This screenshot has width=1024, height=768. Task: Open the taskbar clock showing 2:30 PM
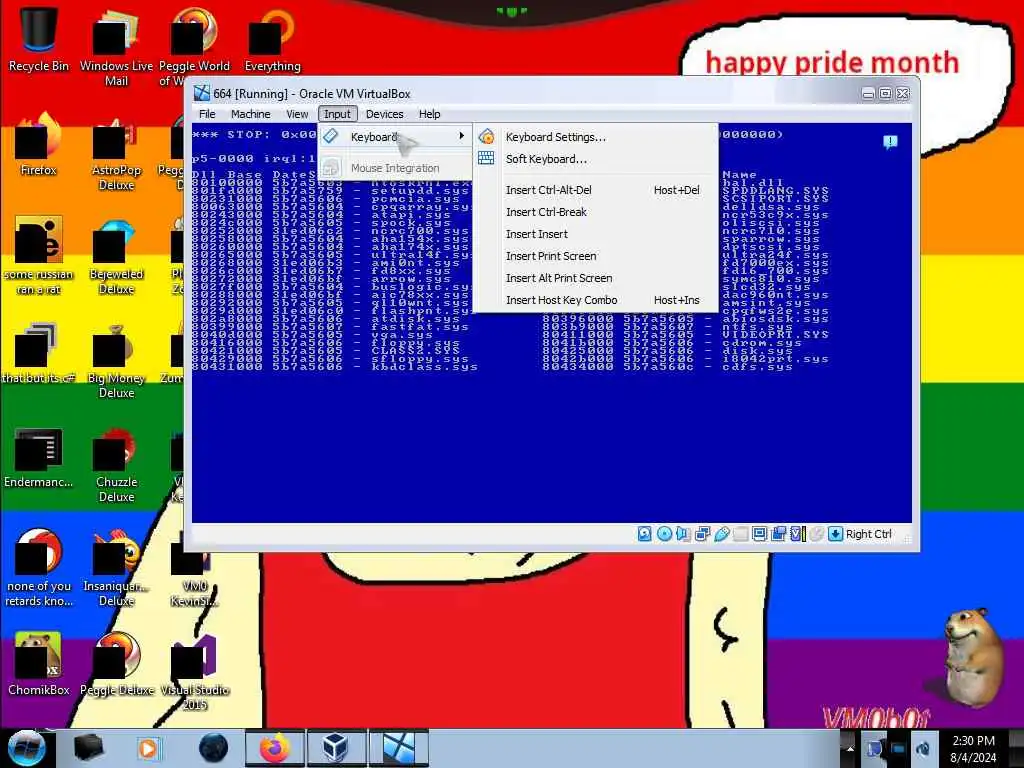[973, 749]
